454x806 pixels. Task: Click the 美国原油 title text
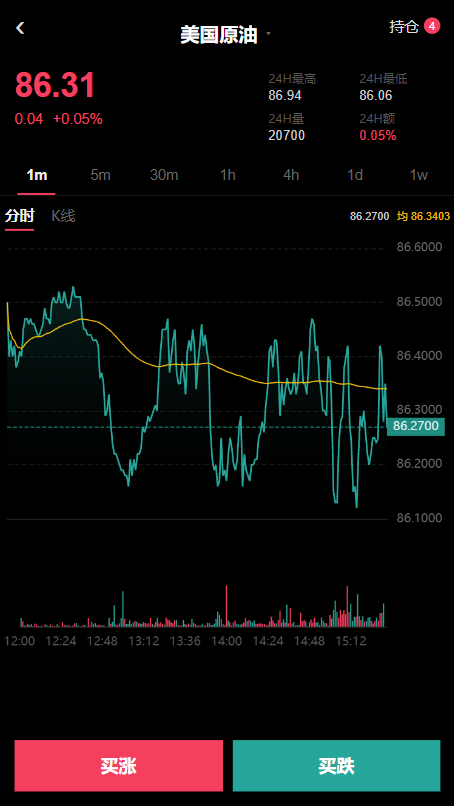[219, 35]
